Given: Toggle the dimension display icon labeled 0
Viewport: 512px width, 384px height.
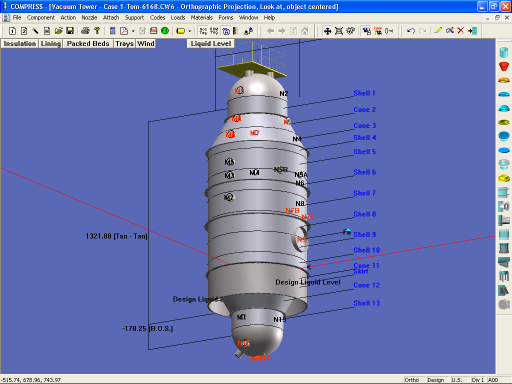Looking at the screenshot, I should click(x=389, y=31).
